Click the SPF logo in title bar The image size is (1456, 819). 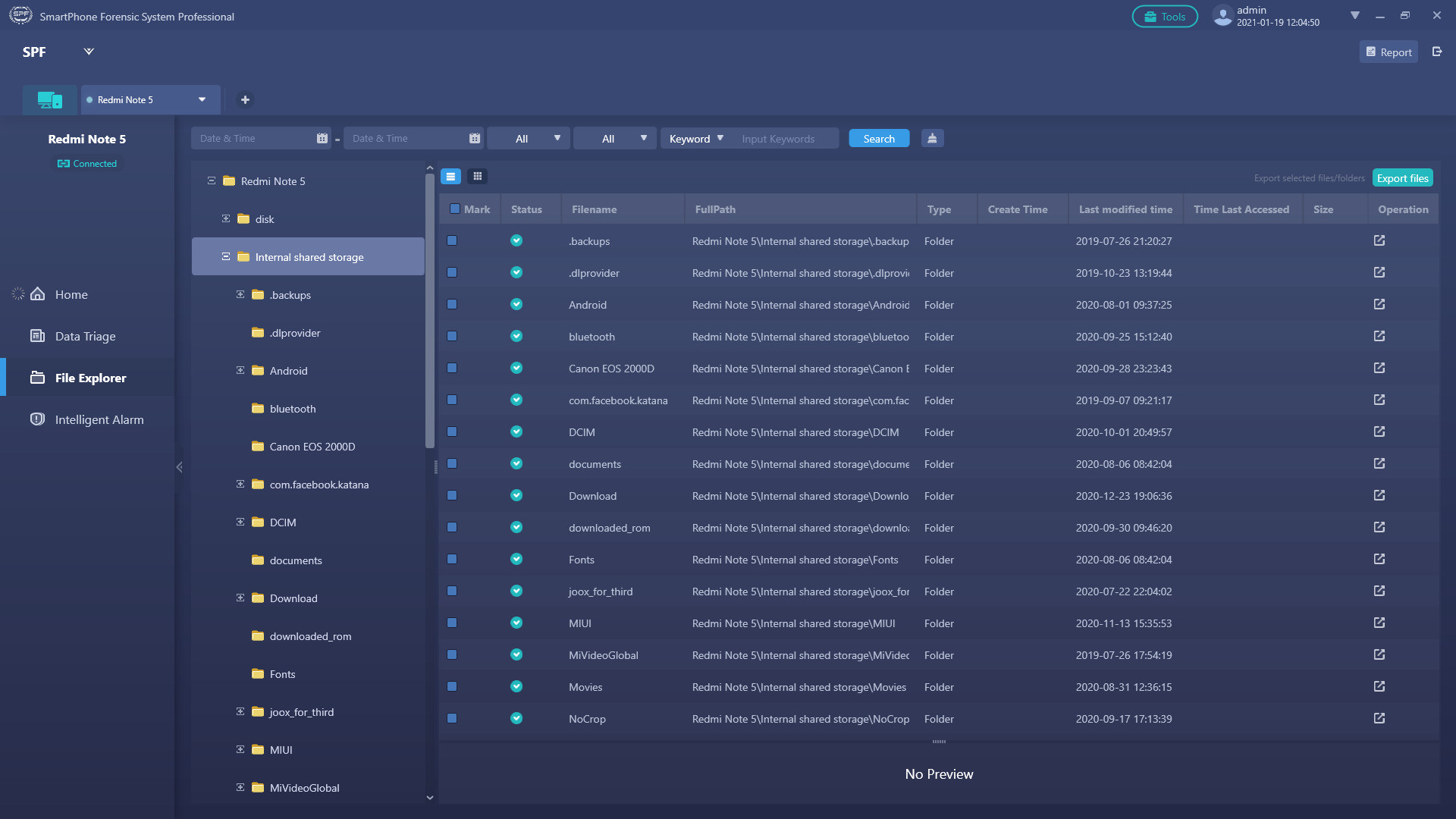pos(20,15)
